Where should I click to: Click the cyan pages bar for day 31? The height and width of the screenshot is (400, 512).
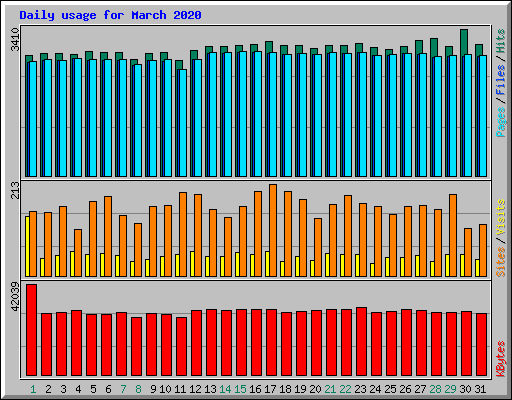483,116
